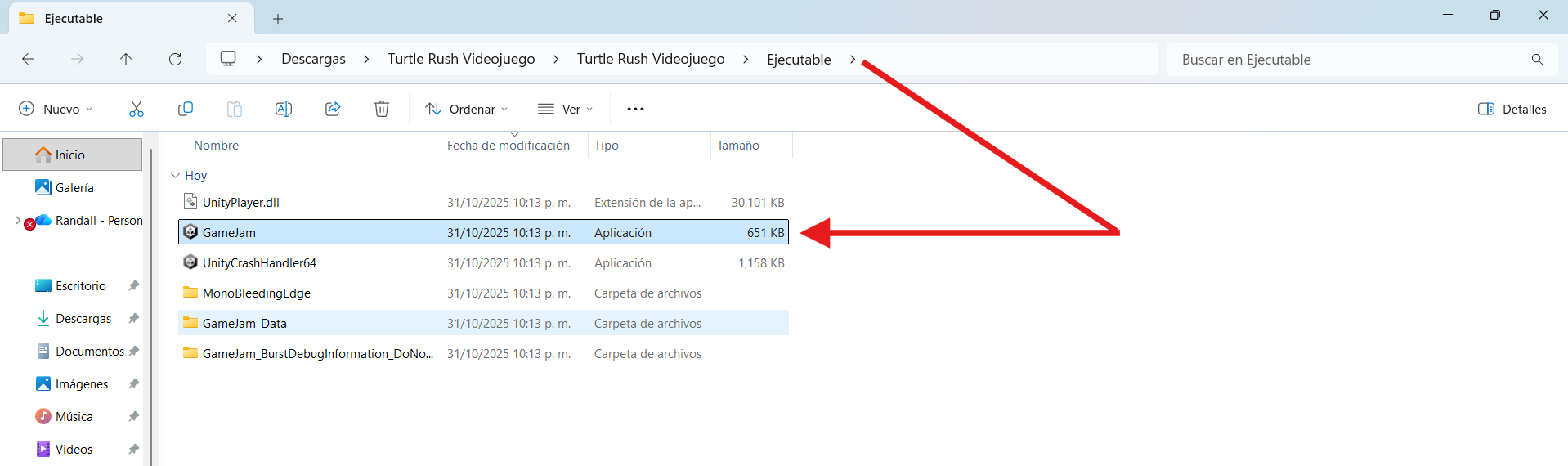Minimize the File Explorer window
The image size is (1568, 466).
(1448, 15)
